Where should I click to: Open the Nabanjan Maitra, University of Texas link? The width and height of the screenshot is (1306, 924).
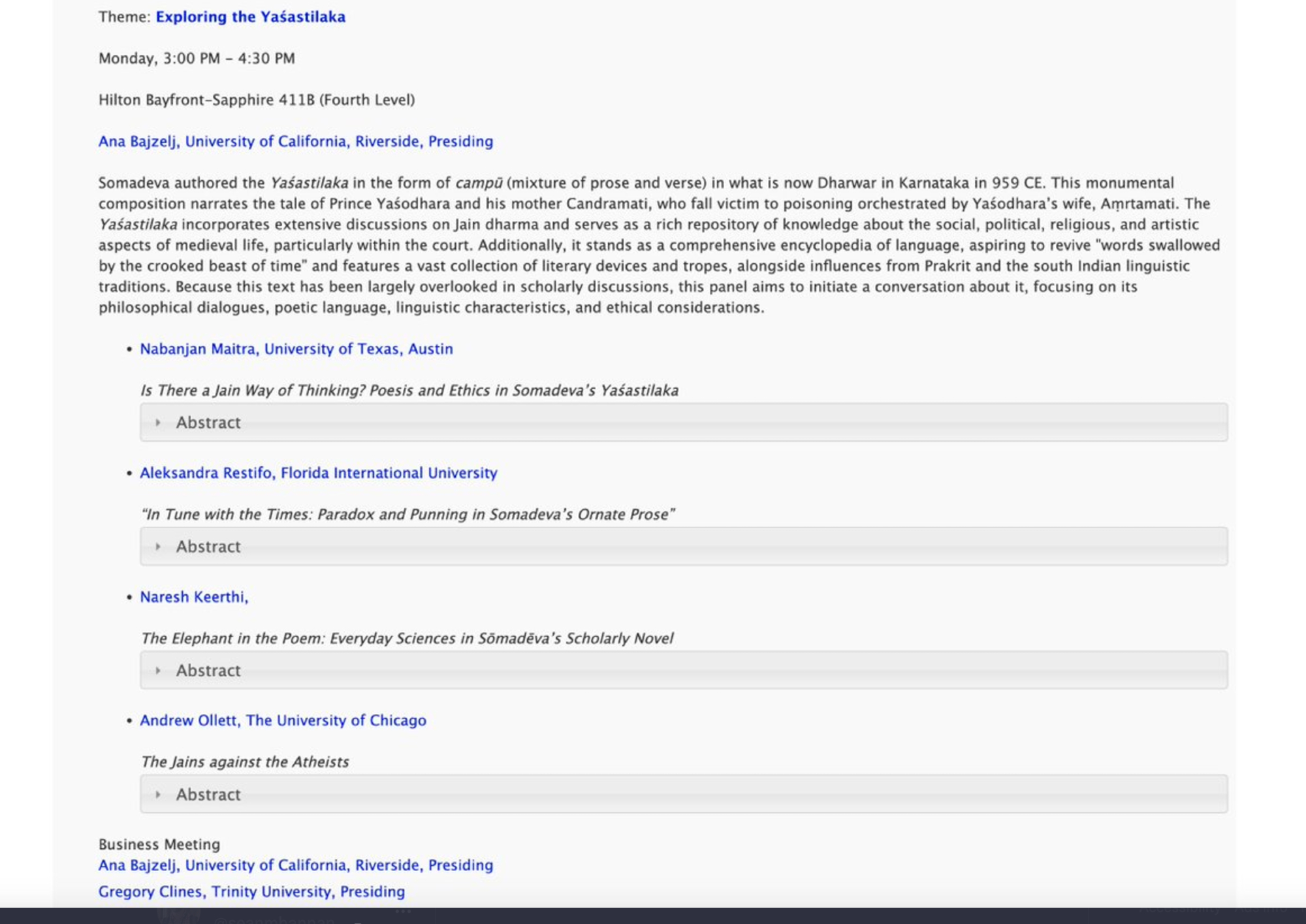pyautogui.click(x=296, y=349)
